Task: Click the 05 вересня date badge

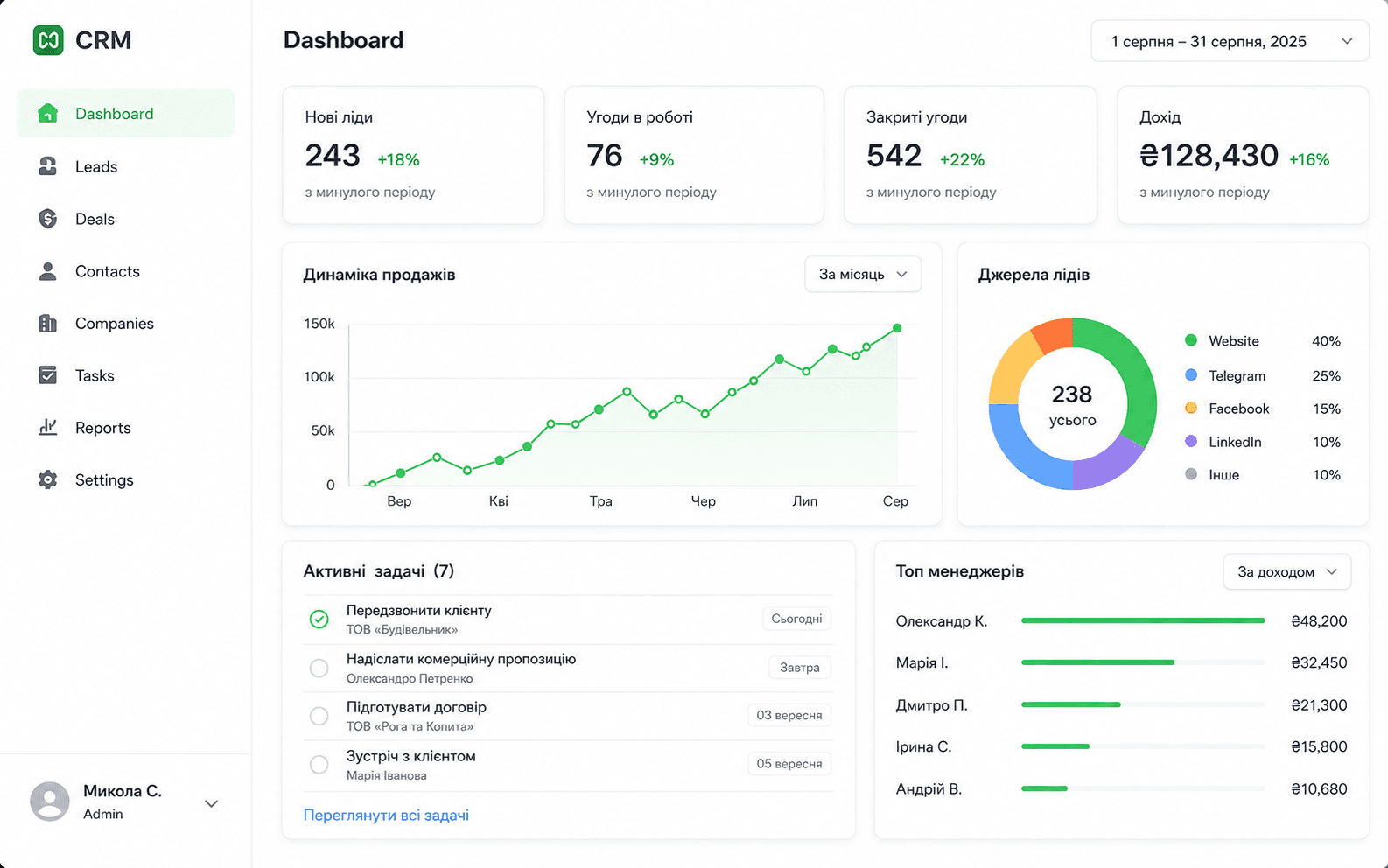Action: tap(789, 764)
